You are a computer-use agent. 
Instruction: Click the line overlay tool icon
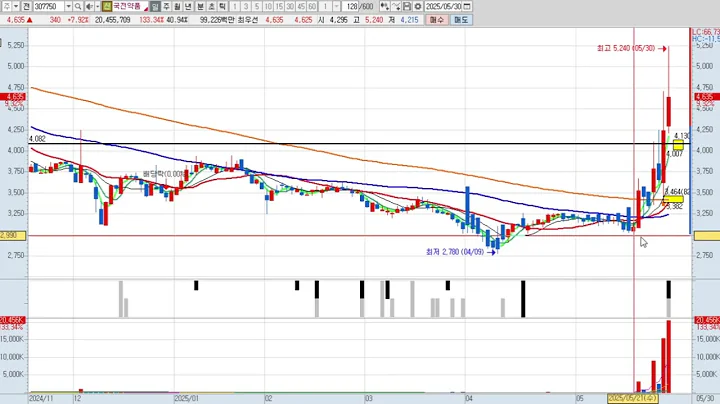click(396, 6)
